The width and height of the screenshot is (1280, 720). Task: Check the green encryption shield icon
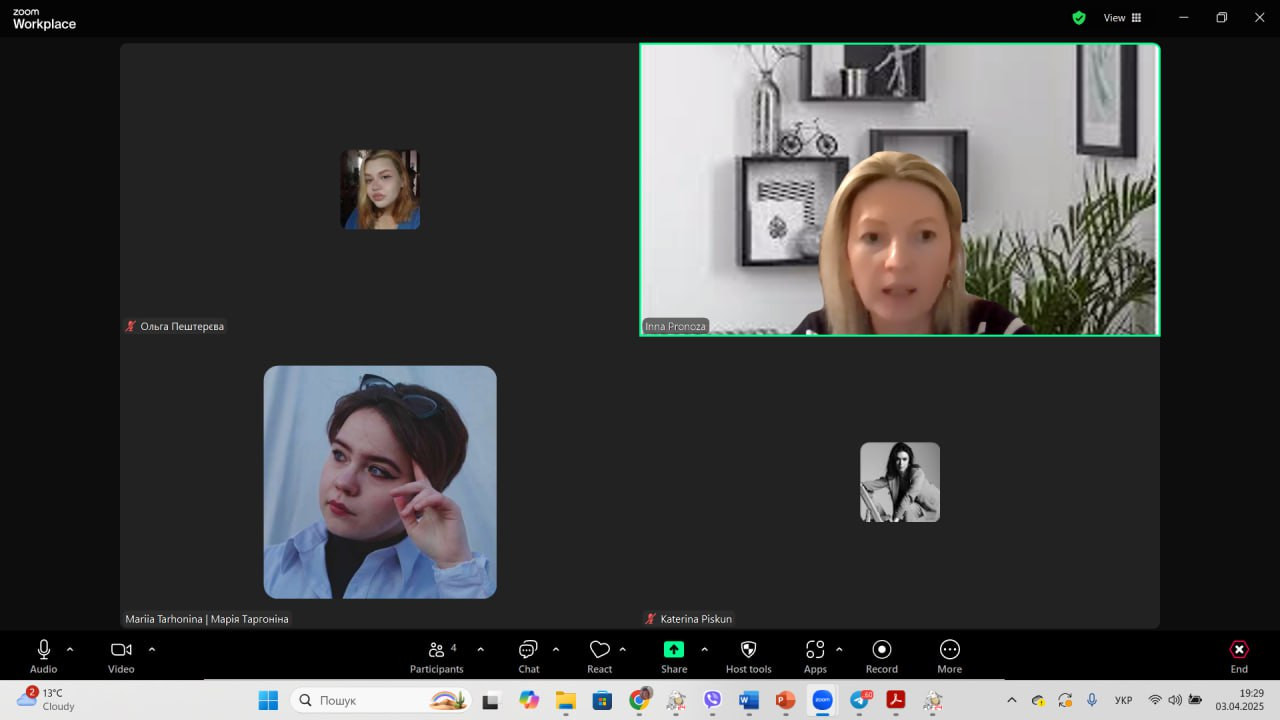[1079, 18]
